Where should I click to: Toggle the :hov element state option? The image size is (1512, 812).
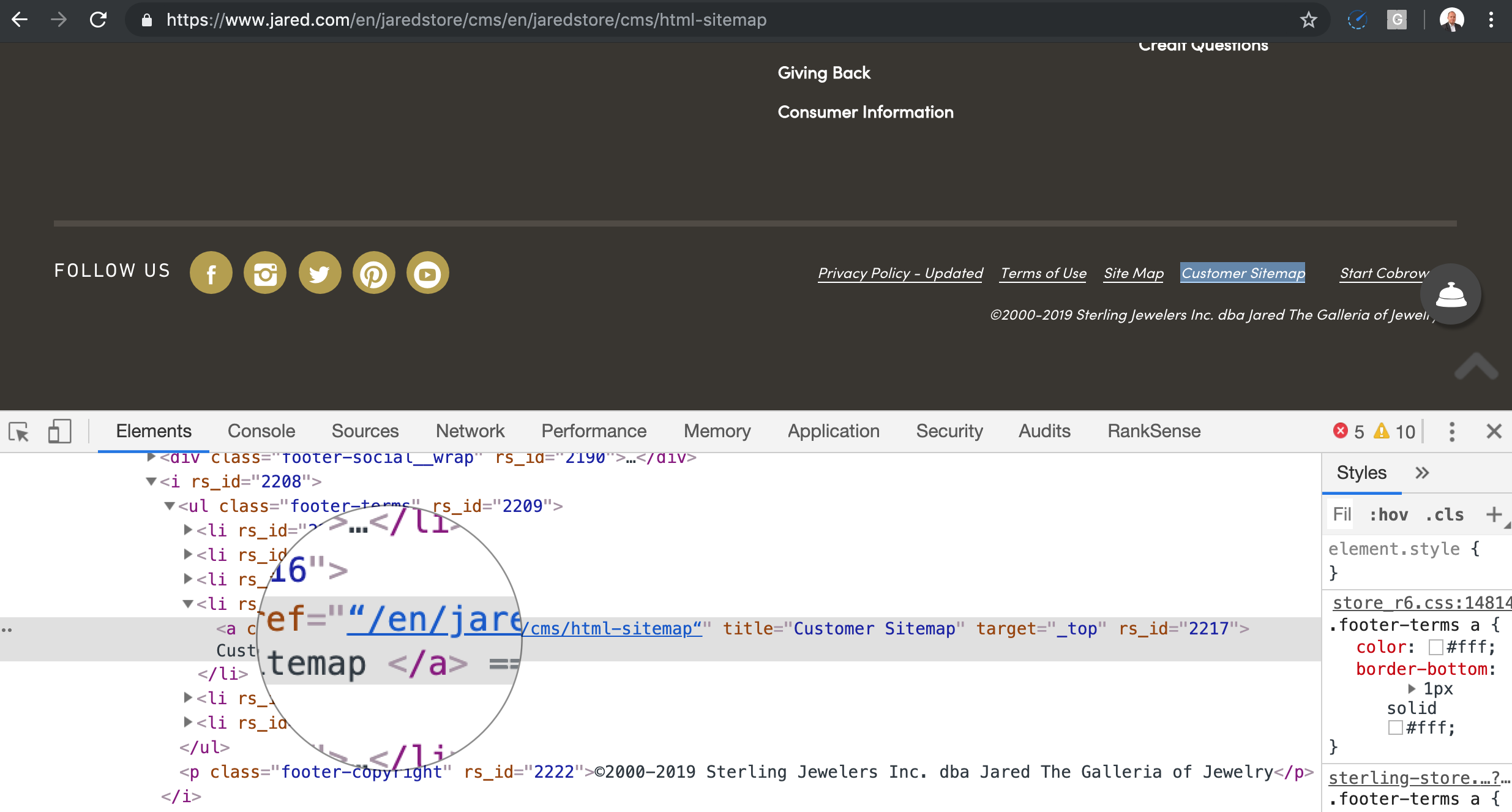click(1388, 514)
